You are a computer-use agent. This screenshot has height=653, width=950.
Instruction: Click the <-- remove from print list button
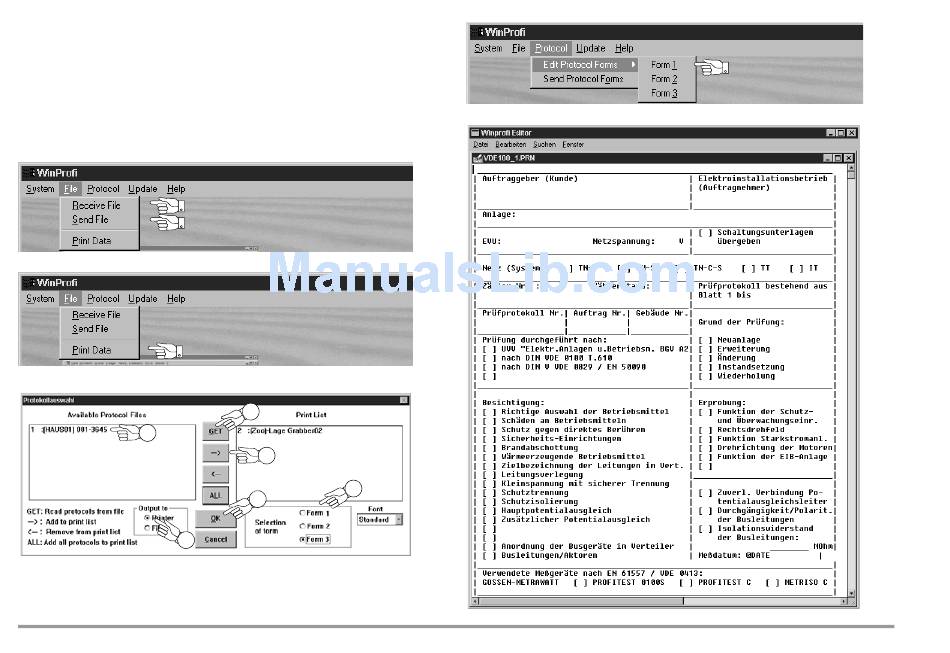click(x=215, y=474)
